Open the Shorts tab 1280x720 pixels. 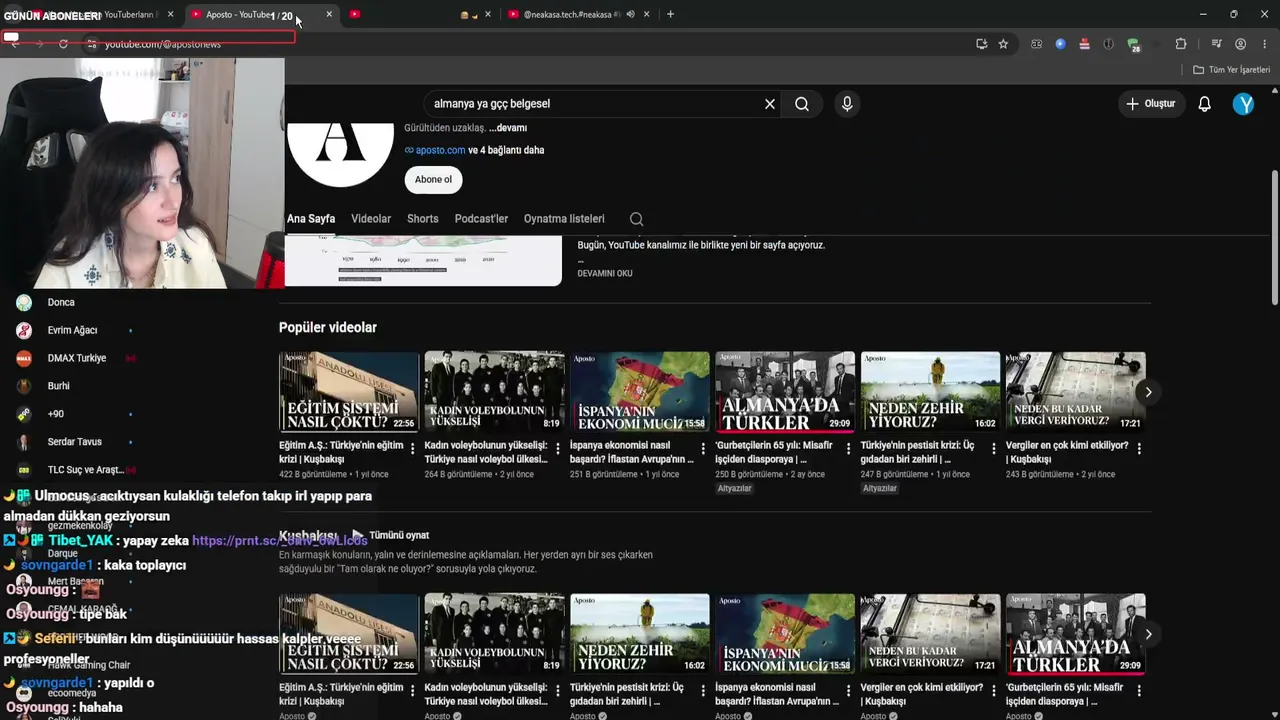(x=423, y=219)
